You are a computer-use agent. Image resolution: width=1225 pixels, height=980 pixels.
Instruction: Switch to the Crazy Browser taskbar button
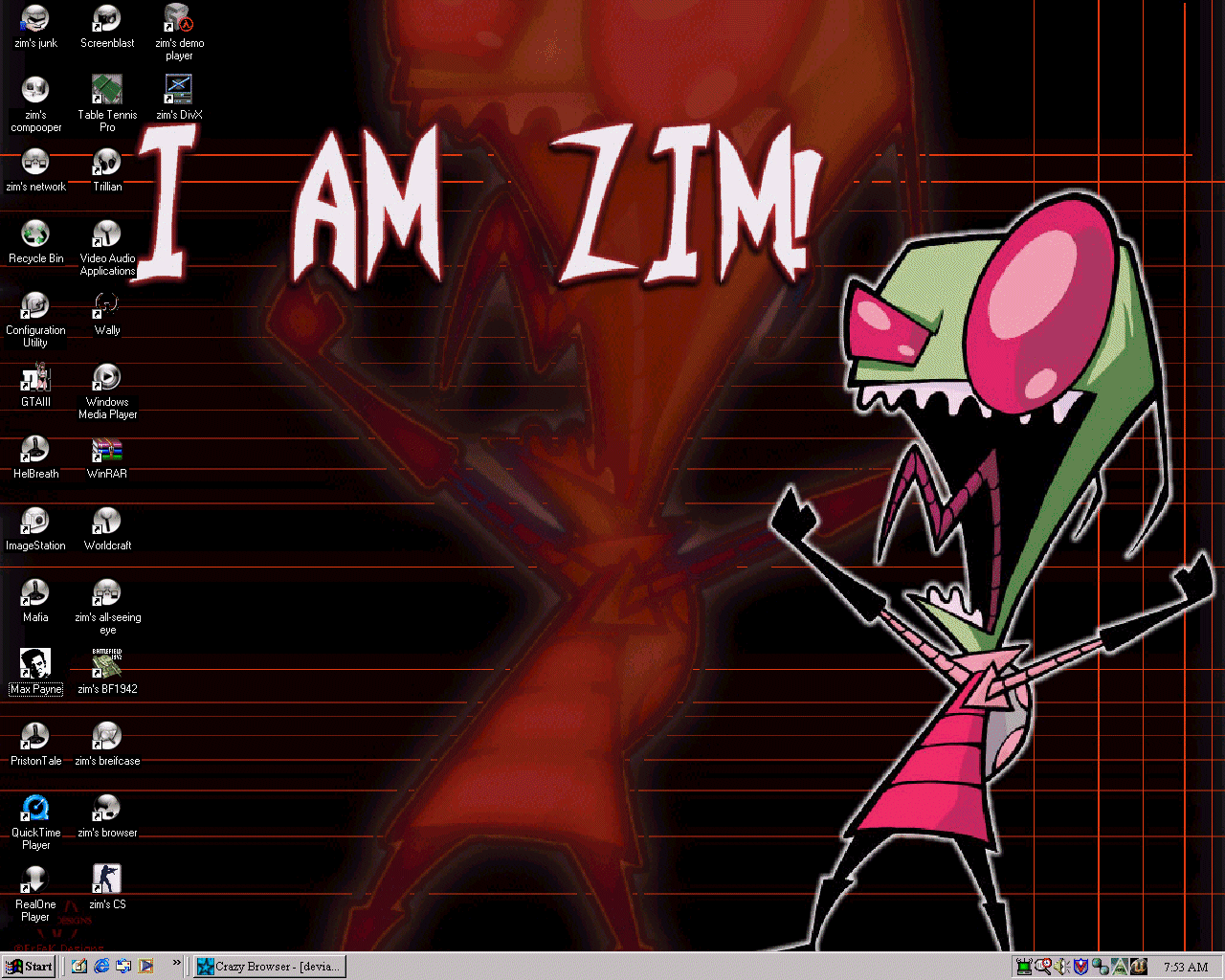(270, 967)
